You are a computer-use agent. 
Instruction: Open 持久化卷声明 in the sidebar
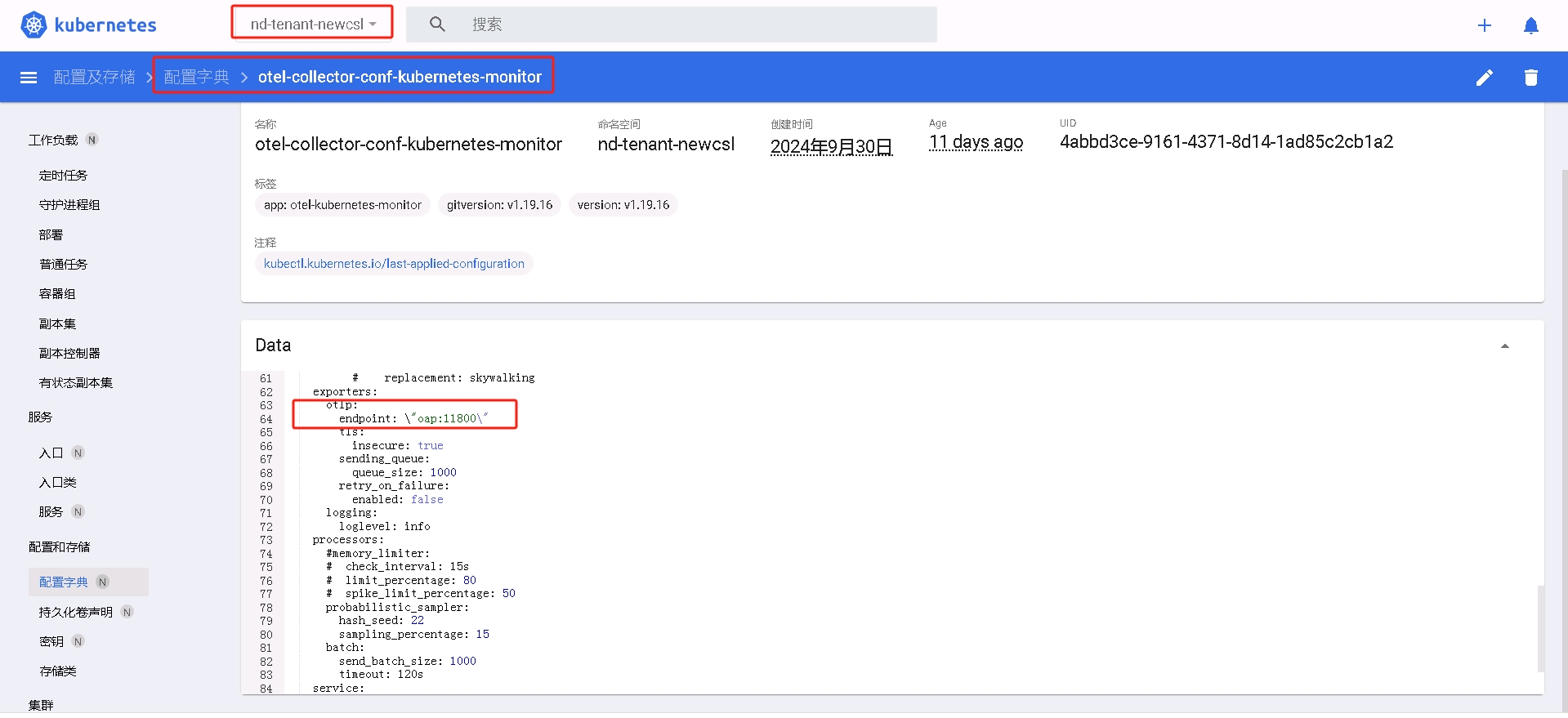point(76,613)
